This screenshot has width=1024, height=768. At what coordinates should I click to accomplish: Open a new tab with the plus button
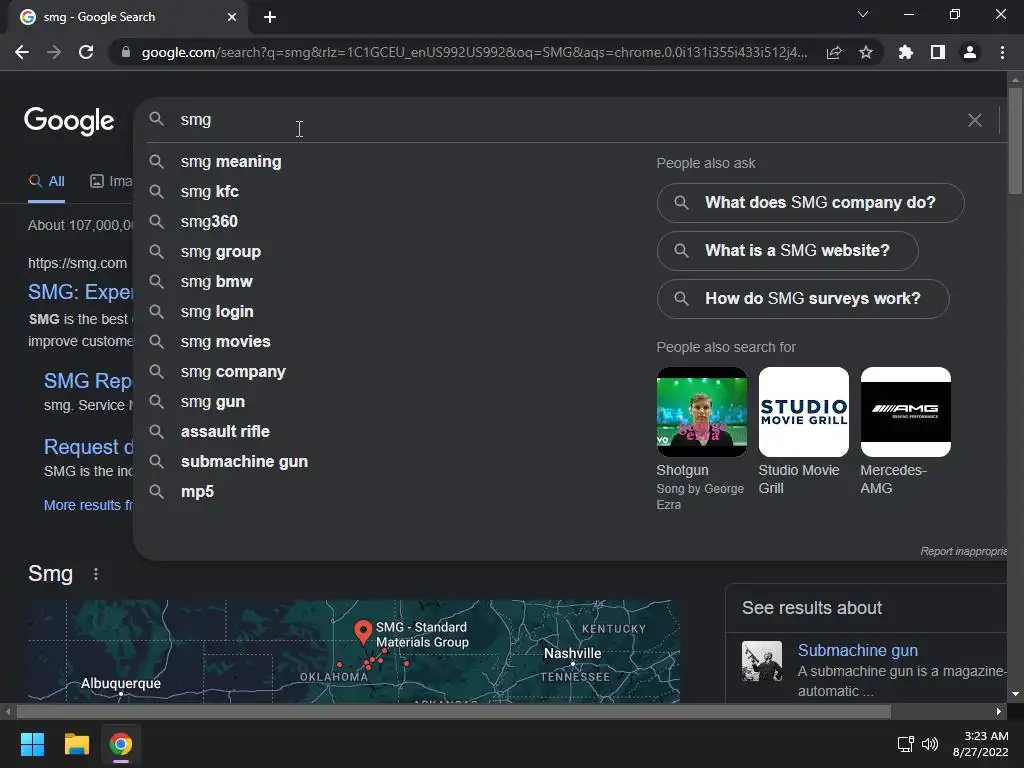tap(270, 17)
